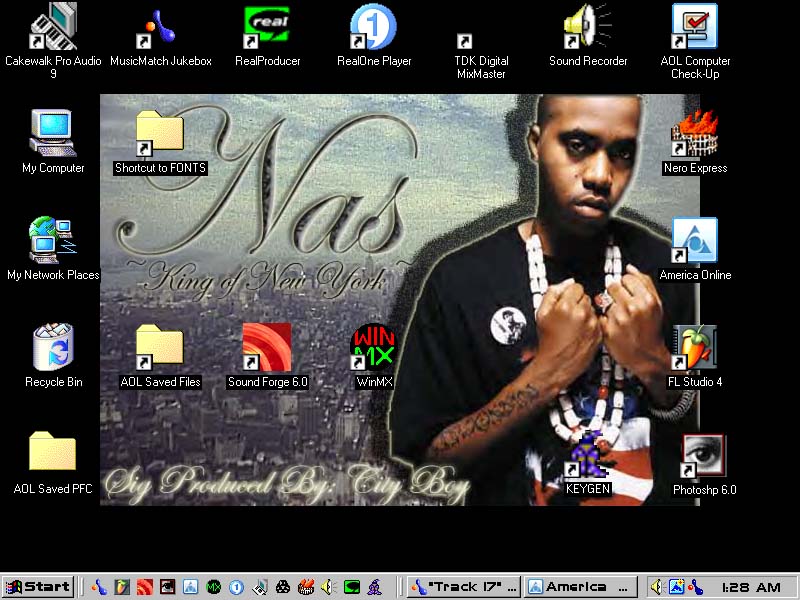
Task: Click the black three-circle Quick Launch icon
Action: click(x=283, y=587)
